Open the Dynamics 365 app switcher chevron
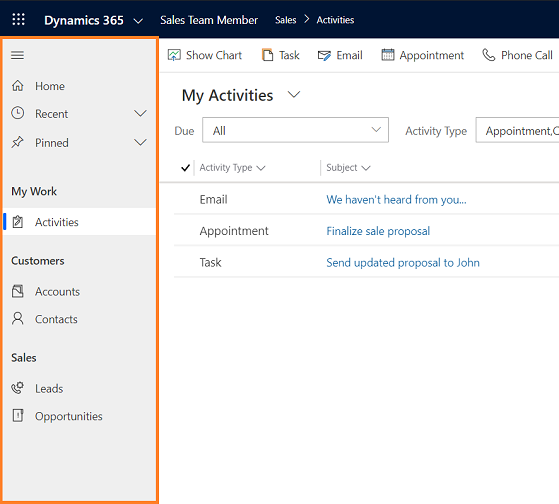The height and width of the screenshot is (504, 559). 138,21
